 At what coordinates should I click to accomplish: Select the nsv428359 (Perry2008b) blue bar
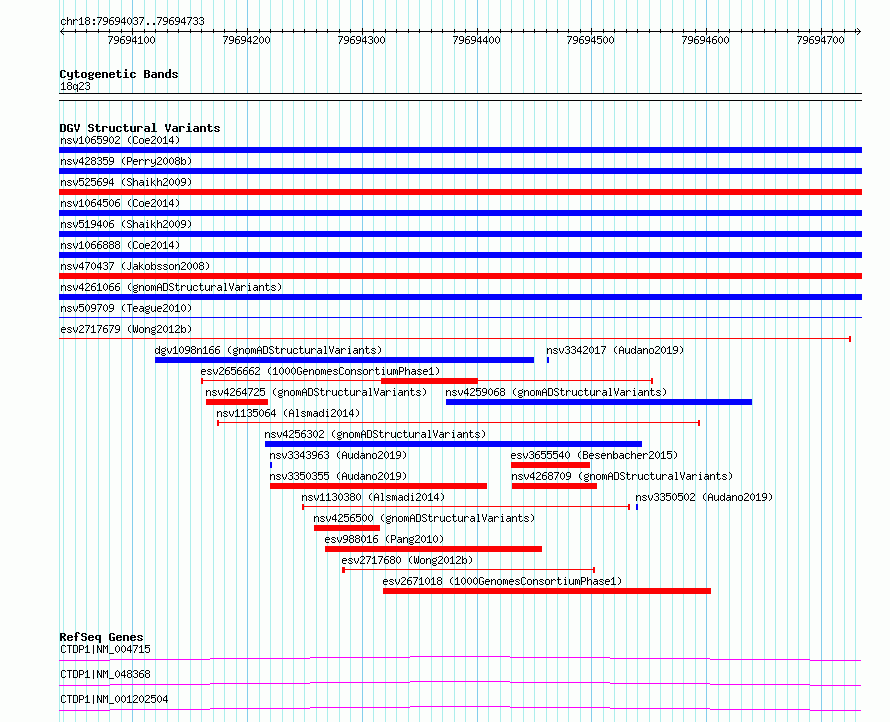460,171
